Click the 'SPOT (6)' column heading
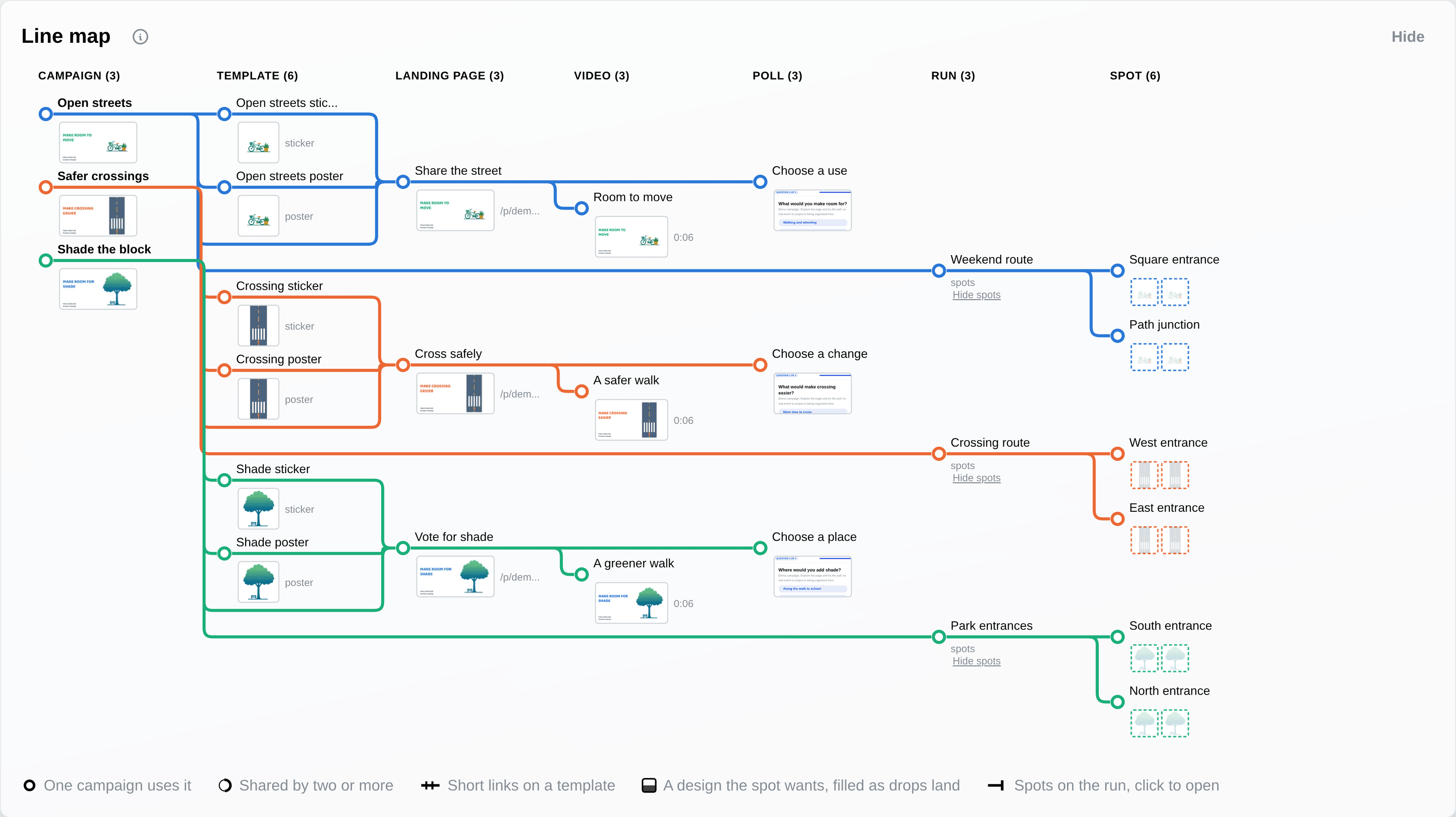 point(1135,76)
